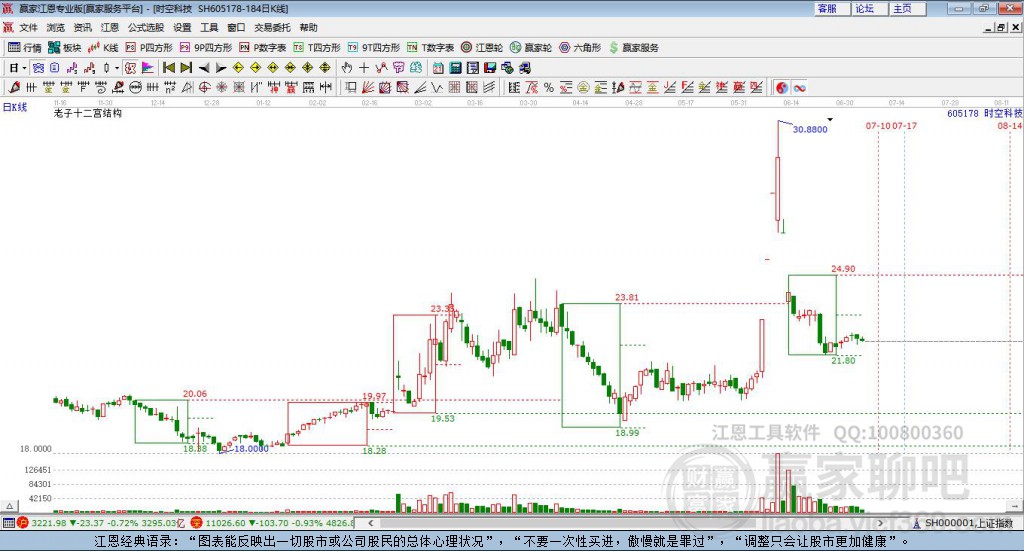The height and width of the screenshot is (551, 1024).
Task: Click the save floppy disk icon
Action: pyautogui.click(x=490, y=68)
